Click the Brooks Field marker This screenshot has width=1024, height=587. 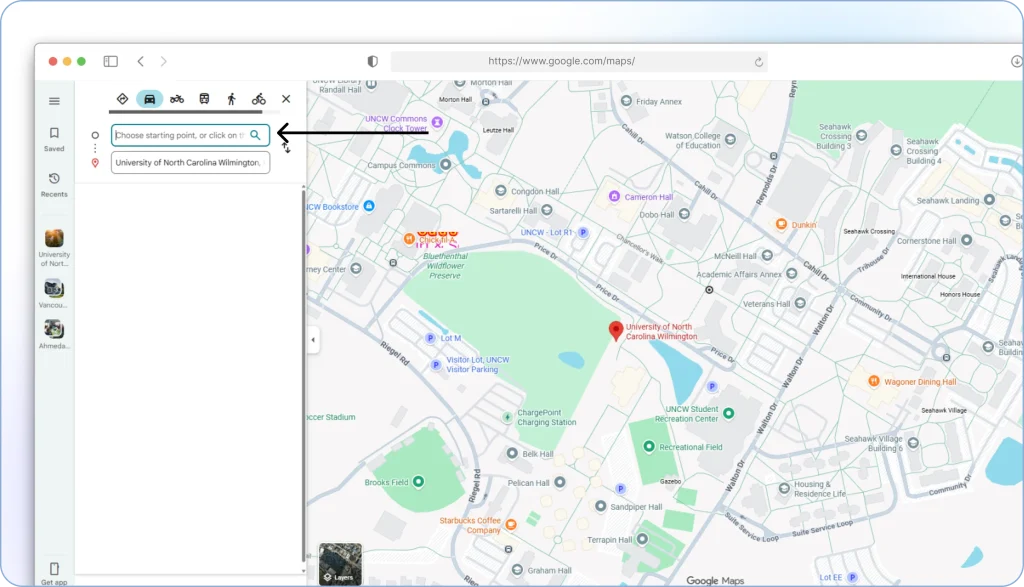point(418,482)
